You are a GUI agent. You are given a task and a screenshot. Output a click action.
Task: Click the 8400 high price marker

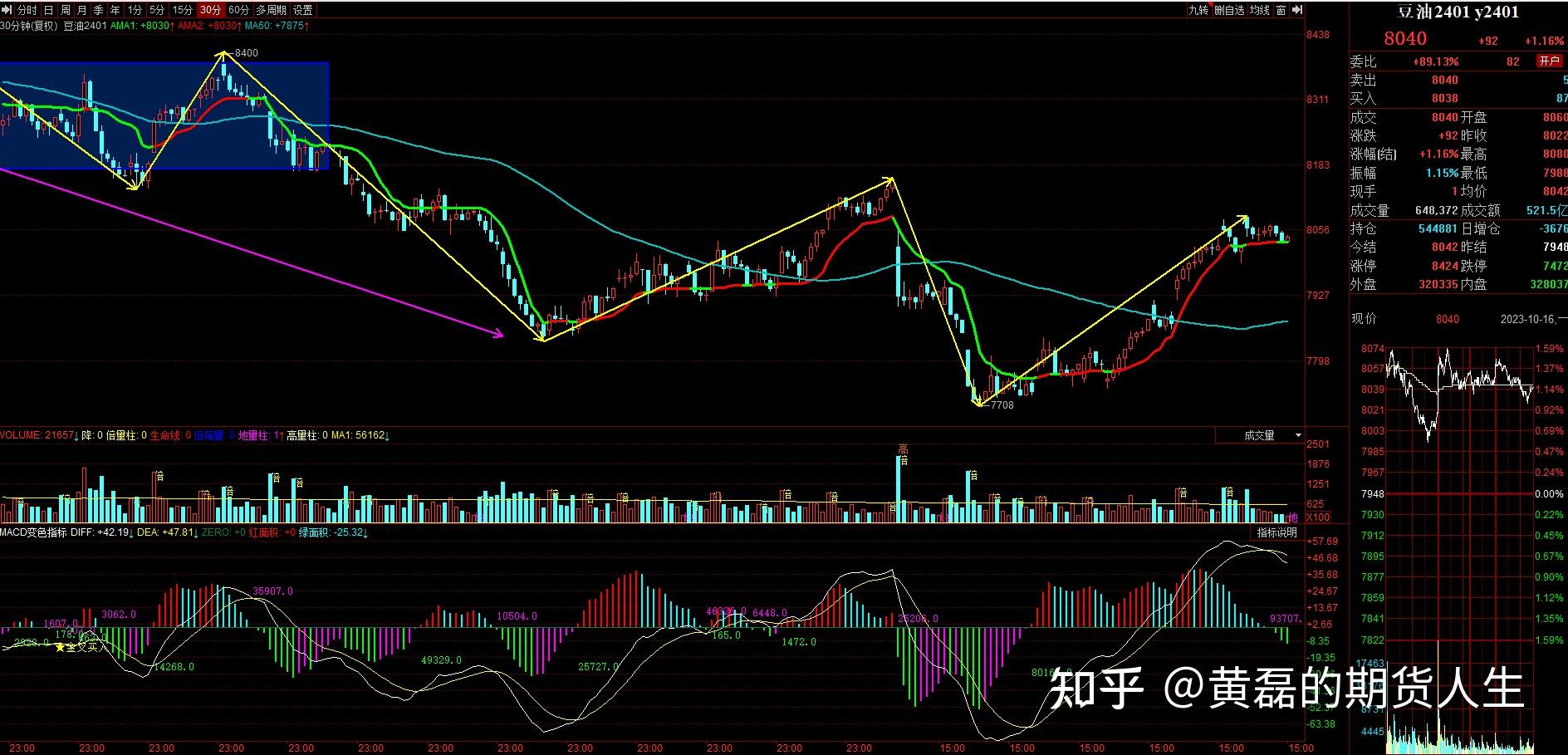click(247, 53)
